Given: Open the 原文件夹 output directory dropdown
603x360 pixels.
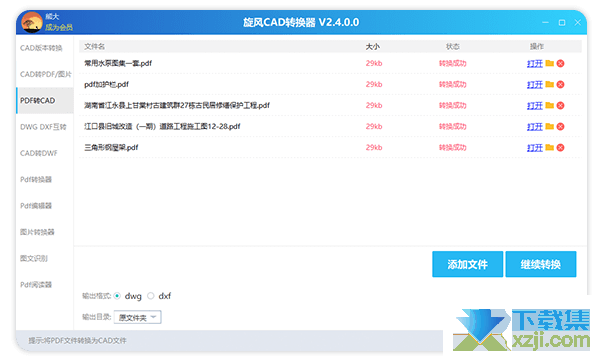Looking at the screenshot, I should 137,317.
